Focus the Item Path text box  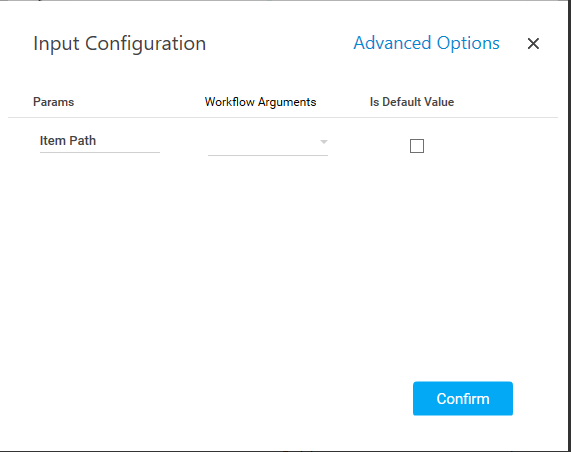(x=100, y=141)
